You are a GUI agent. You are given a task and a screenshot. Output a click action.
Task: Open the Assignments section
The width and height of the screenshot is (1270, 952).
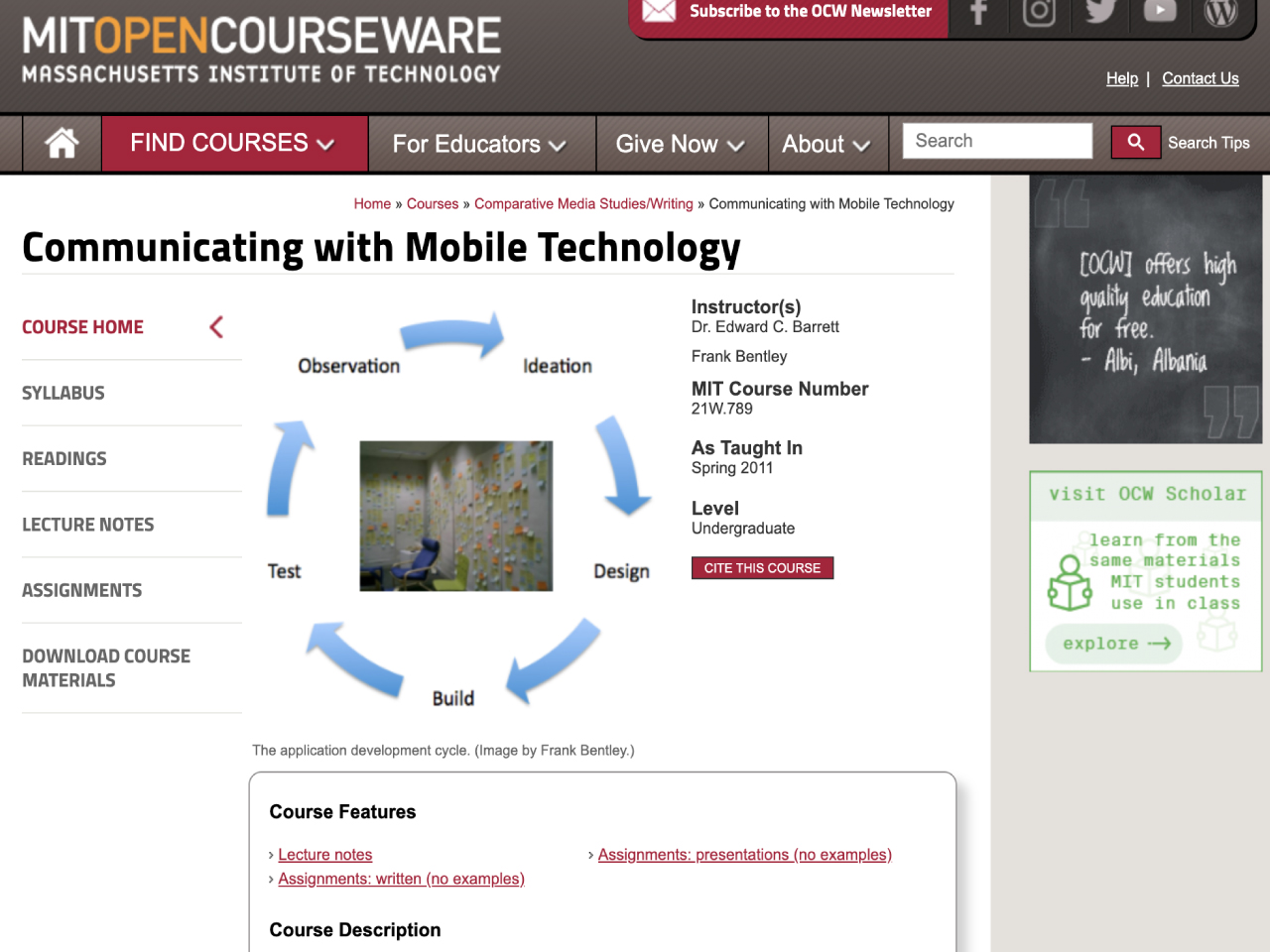click(x=82, y=590)
